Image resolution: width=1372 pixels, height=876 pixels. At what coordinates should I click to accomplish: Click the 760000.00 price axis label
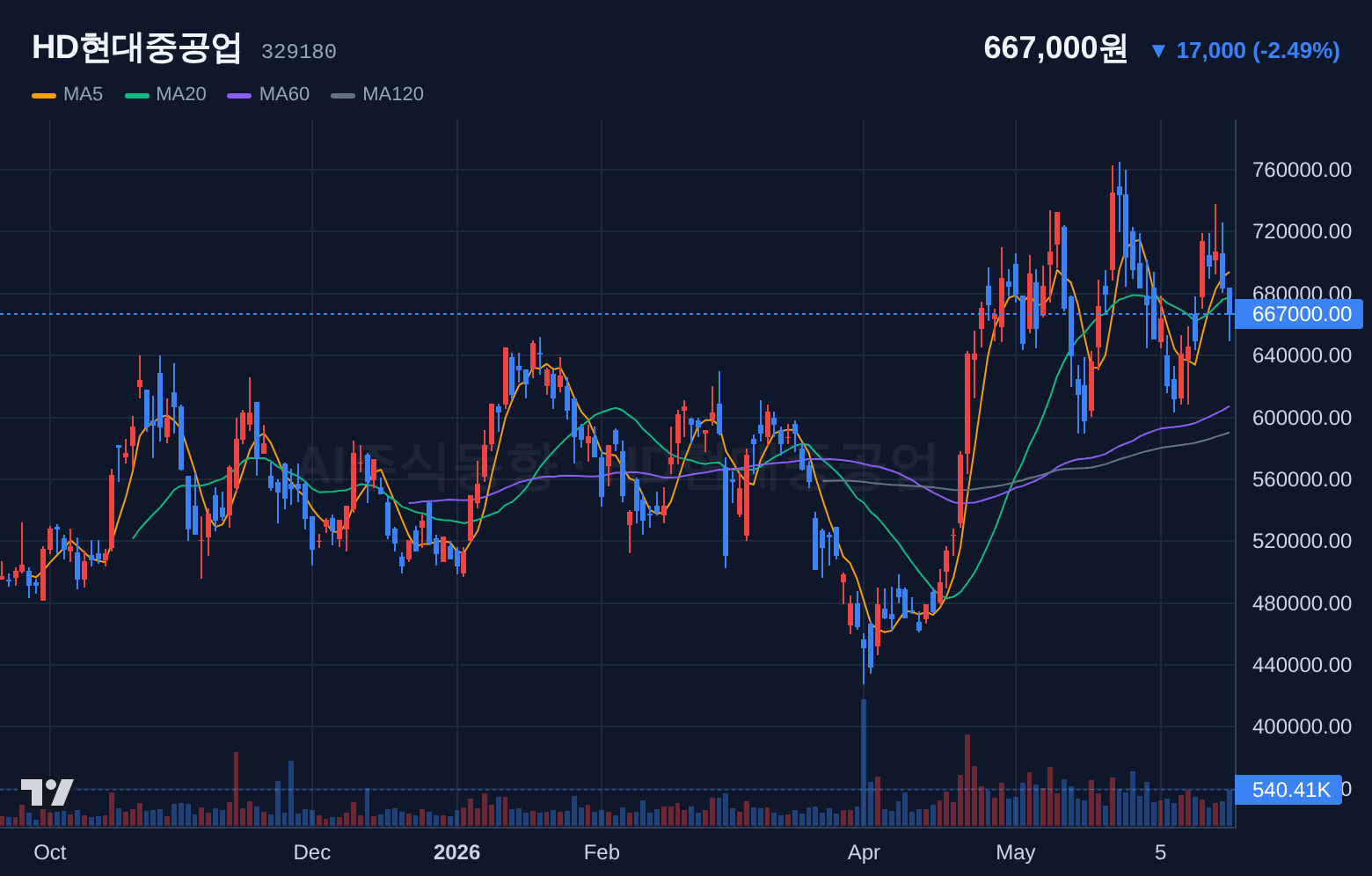click(1302, 170)
